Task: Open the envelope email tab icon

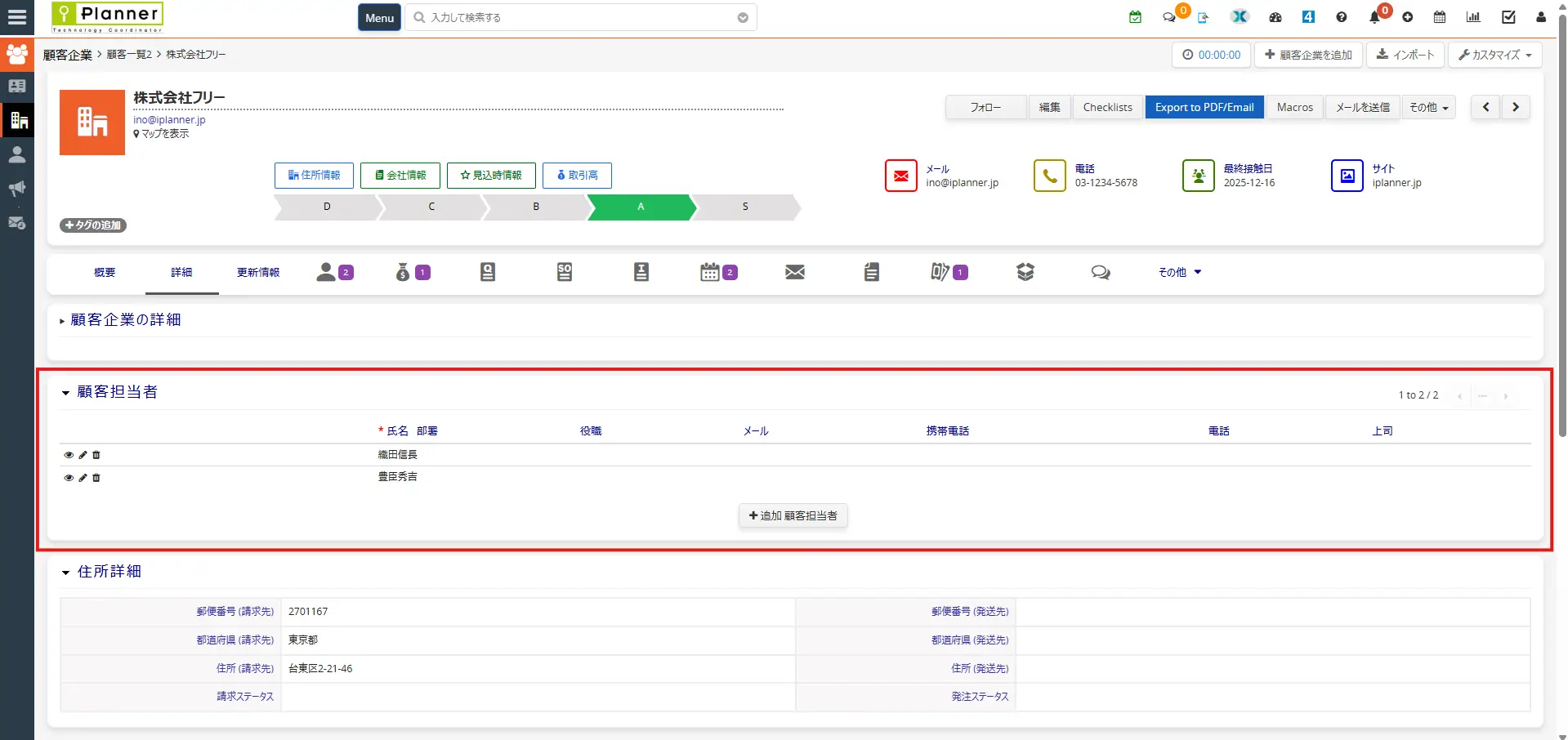Action: [x=795, y=272]
